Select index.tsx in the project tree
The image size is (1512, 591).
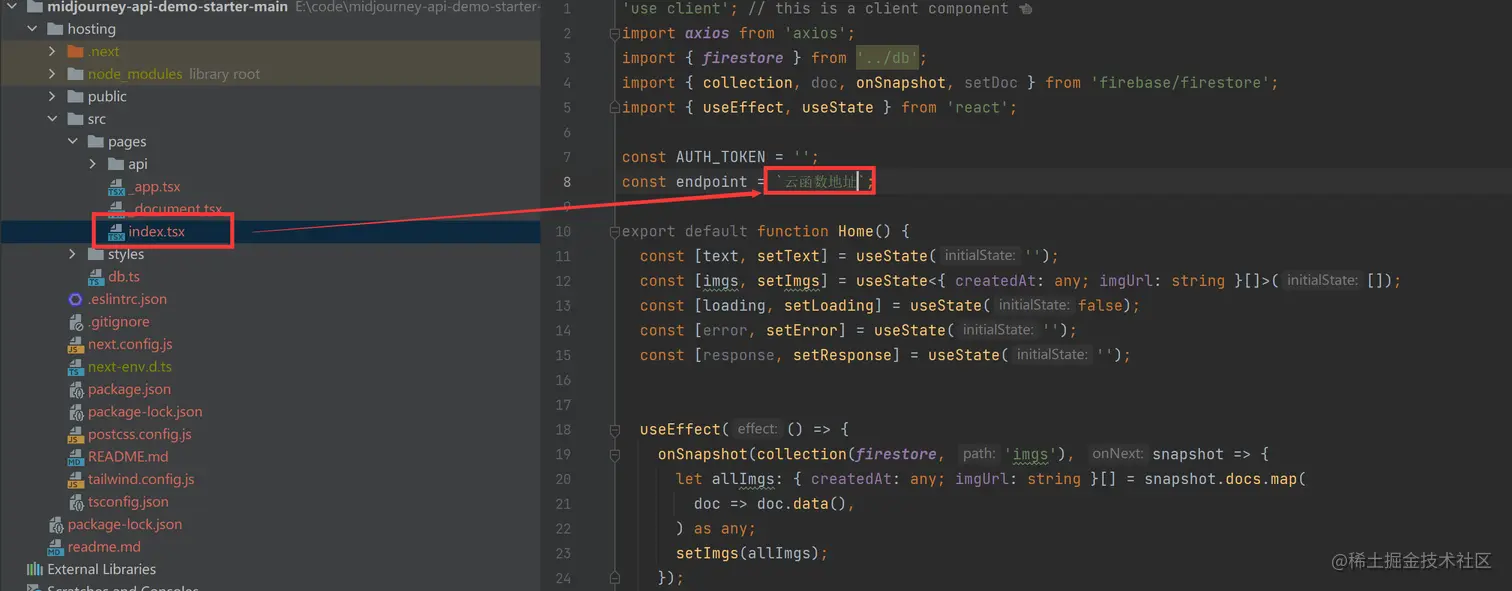pos(157,232)
